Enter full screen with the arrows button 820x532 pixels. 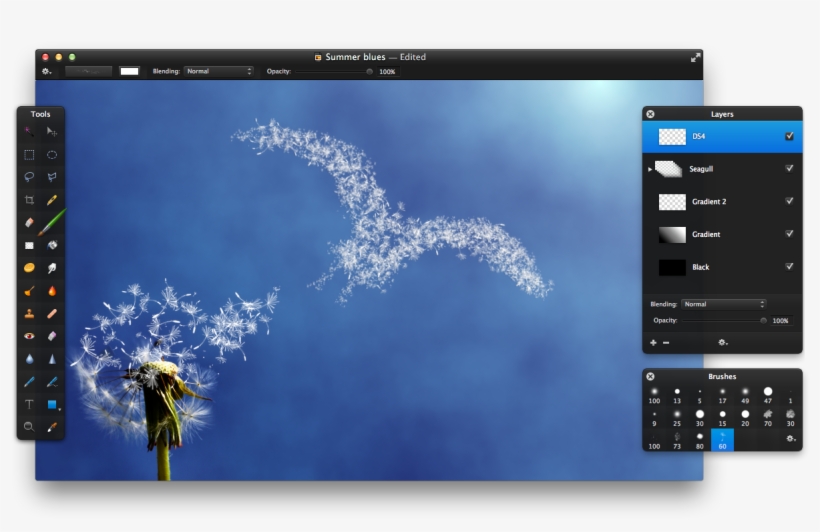pyautogui.click(x=695, y=58)
